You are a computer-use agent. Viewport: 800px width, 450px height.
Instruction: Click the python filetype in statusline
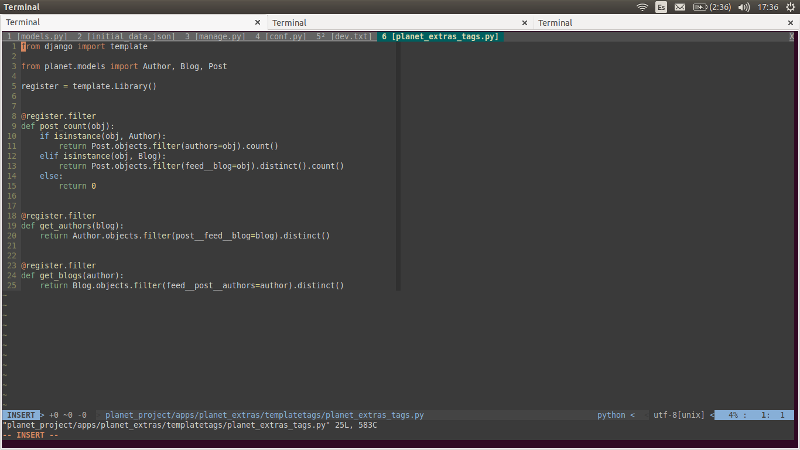pyautogui.click(x=611, y=415)
